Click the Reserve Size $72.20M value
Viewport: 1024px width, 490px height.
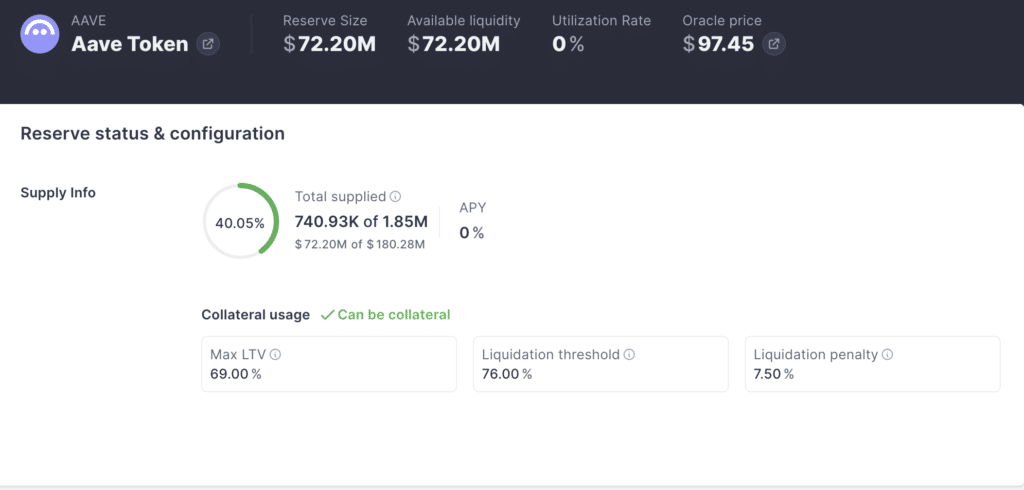point(329,44)
